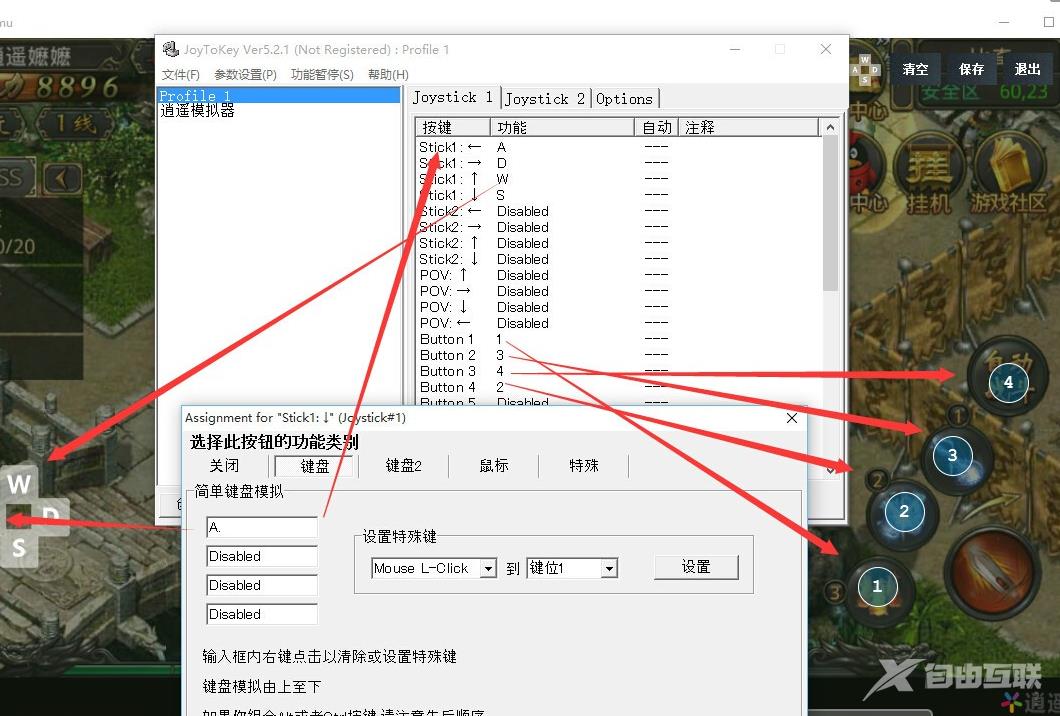Click the S key overlay on game

click(x=20, y=547)
